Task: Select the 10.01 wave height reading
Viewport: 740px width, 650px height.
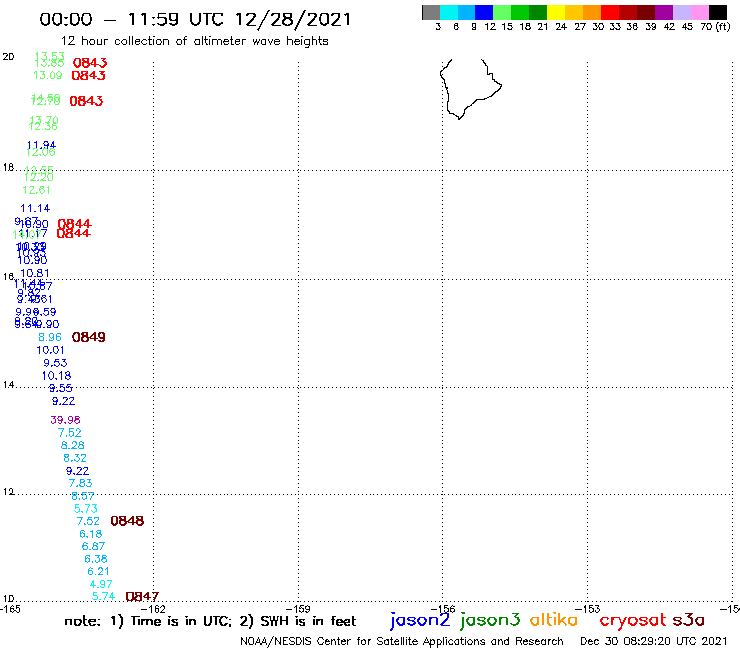Action: pyautogui.click(x=50, y=350)
